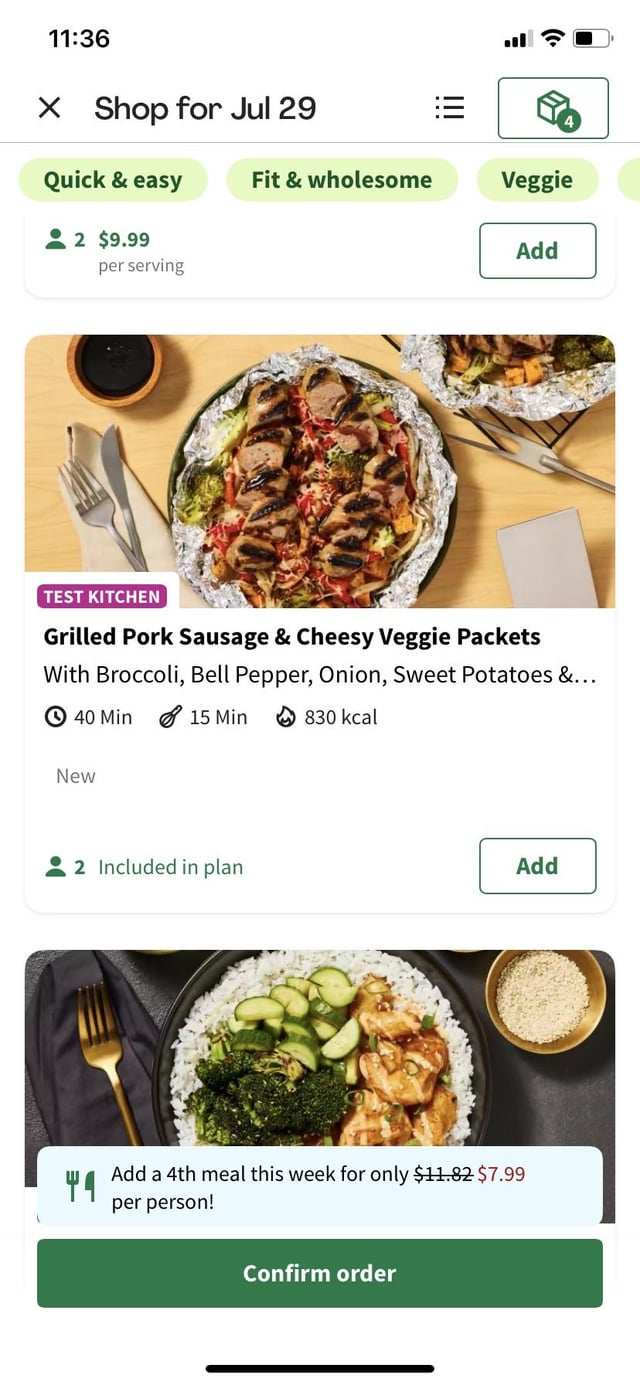
Task: Tap the Test Kitchen badge
Action: [102, 597]
